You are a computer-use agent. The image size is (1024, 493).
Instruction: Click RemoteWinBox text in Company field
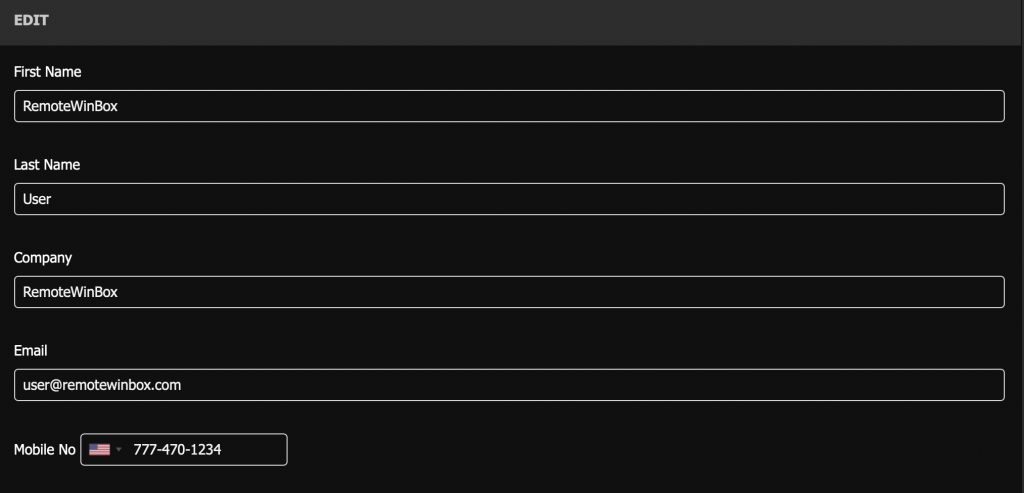70,292
